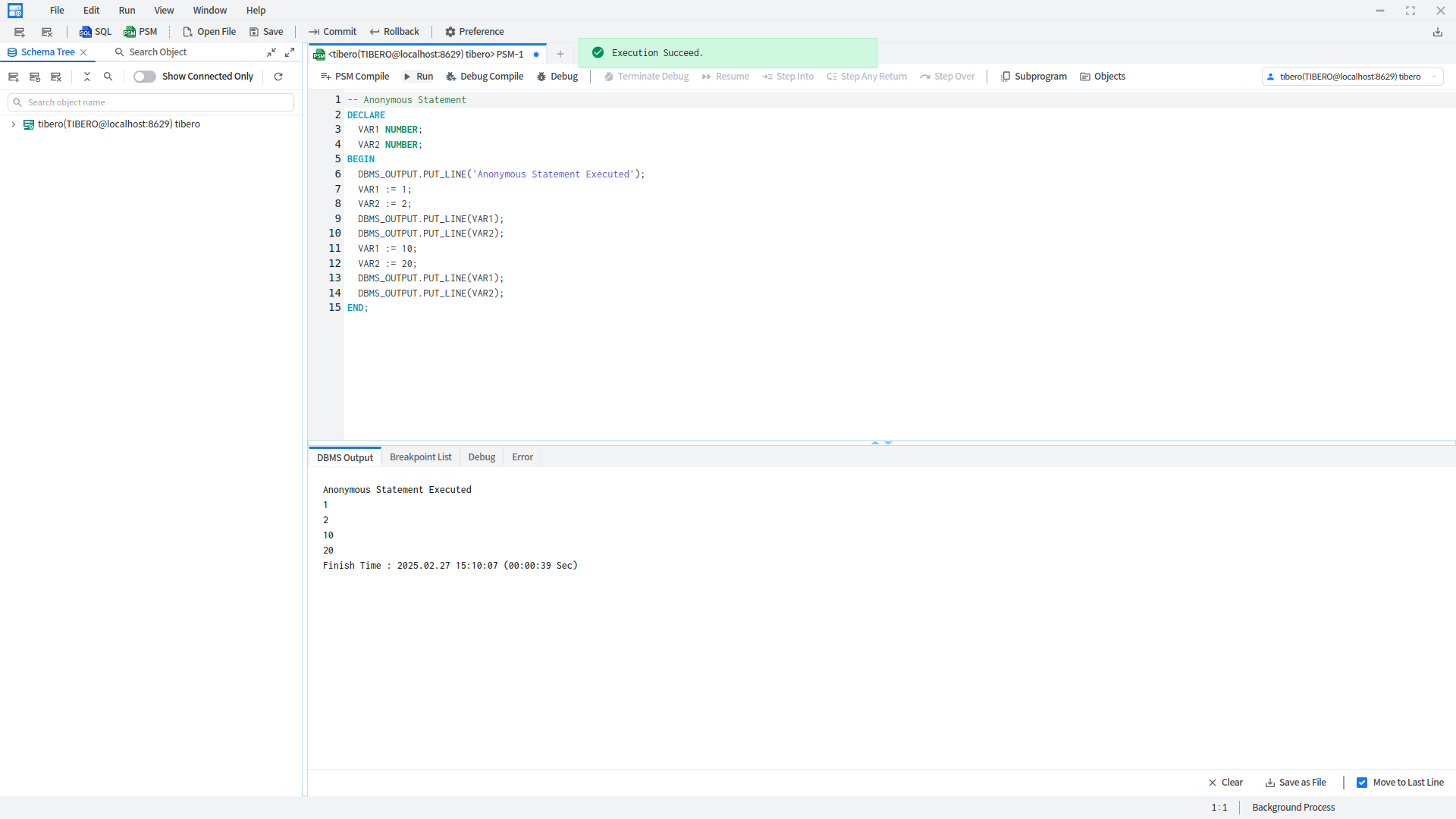Clear the DBMS output

click(1225, 783)
